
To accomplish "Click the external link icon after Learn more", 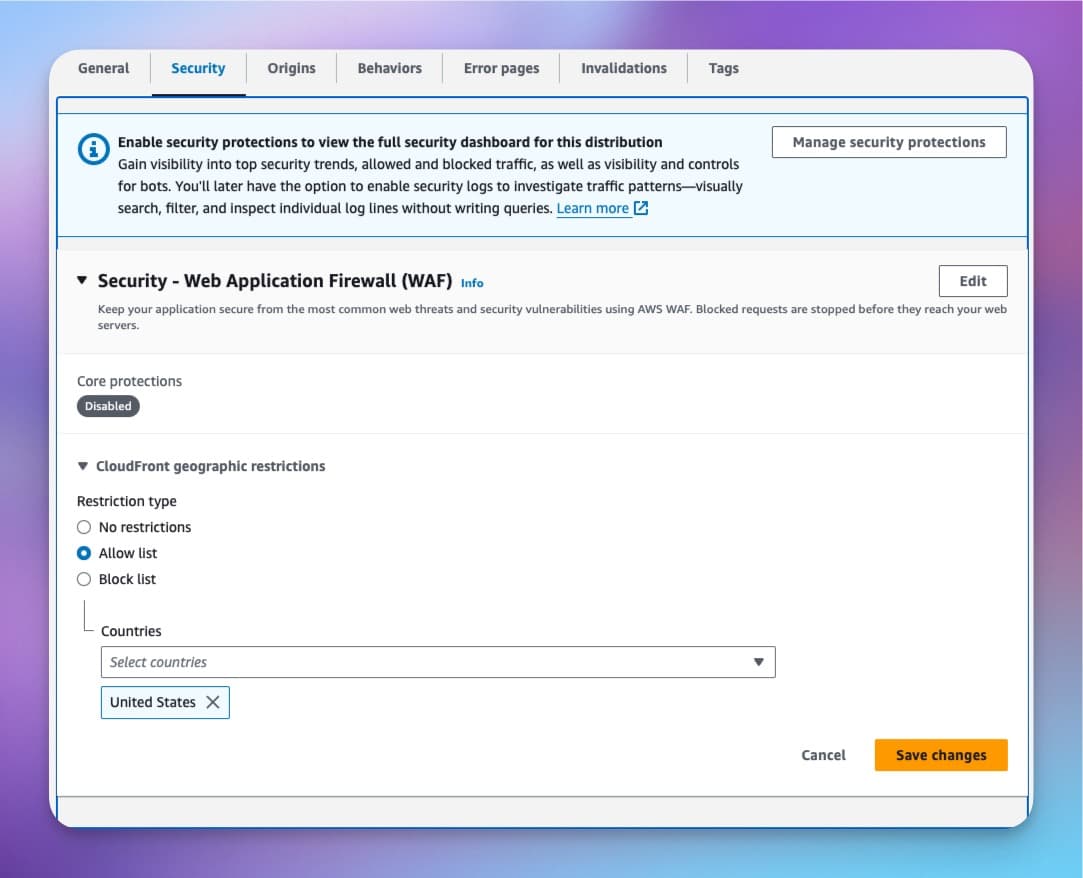I will (641, 208).
